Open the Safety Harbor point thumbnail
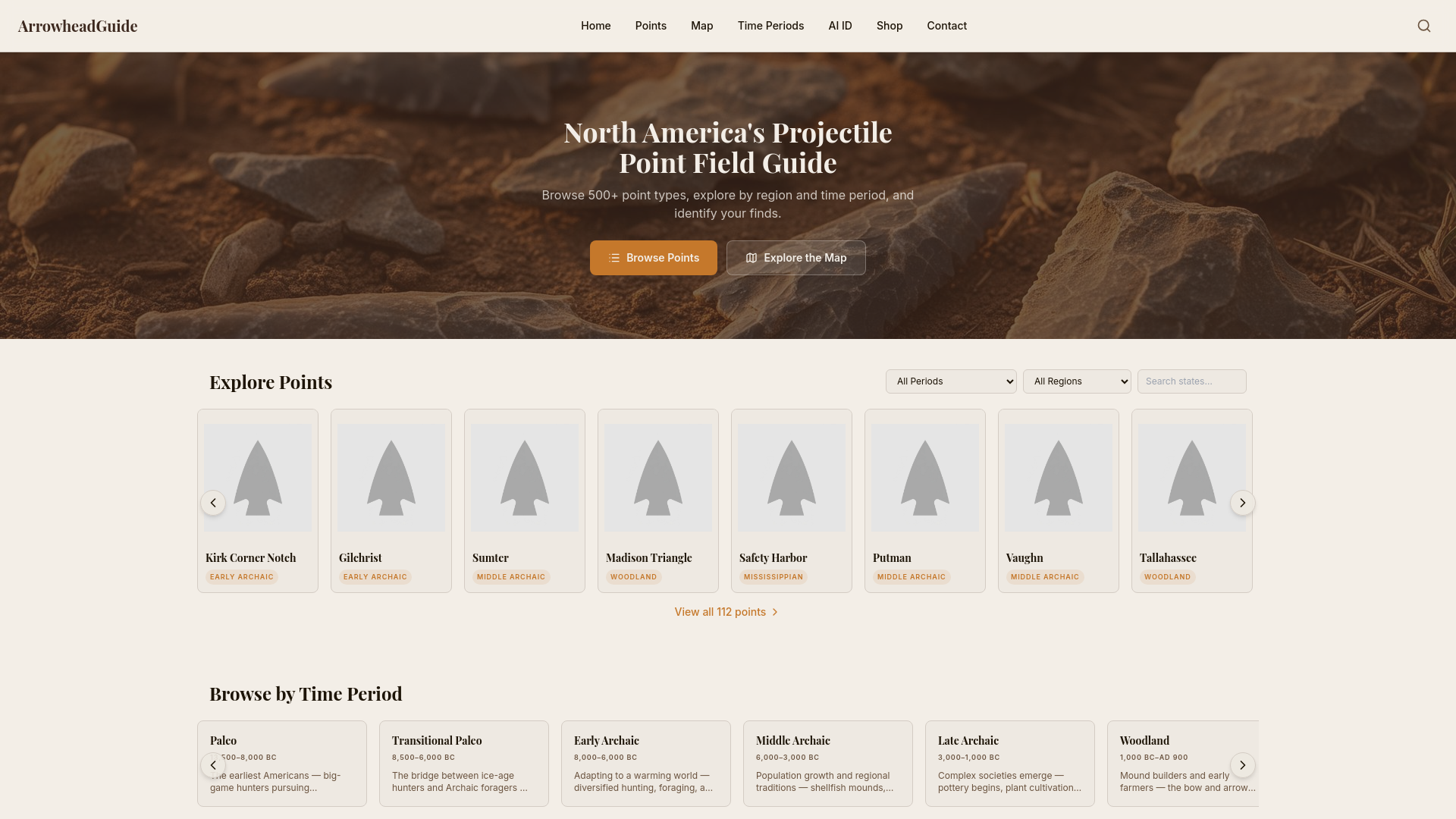This screenshot has height=819, width=1456. 792,478
